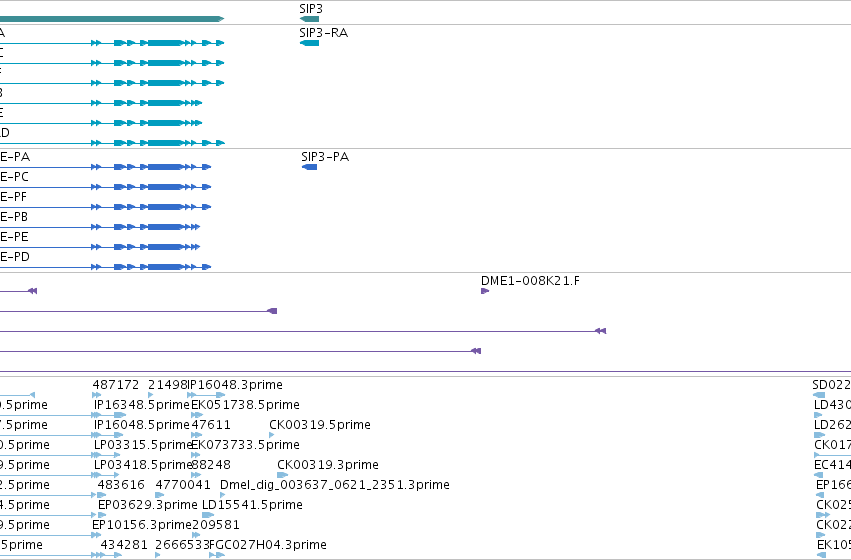Click the 209581 feature label
851x560 pixels.
click(x=216, y=525)
